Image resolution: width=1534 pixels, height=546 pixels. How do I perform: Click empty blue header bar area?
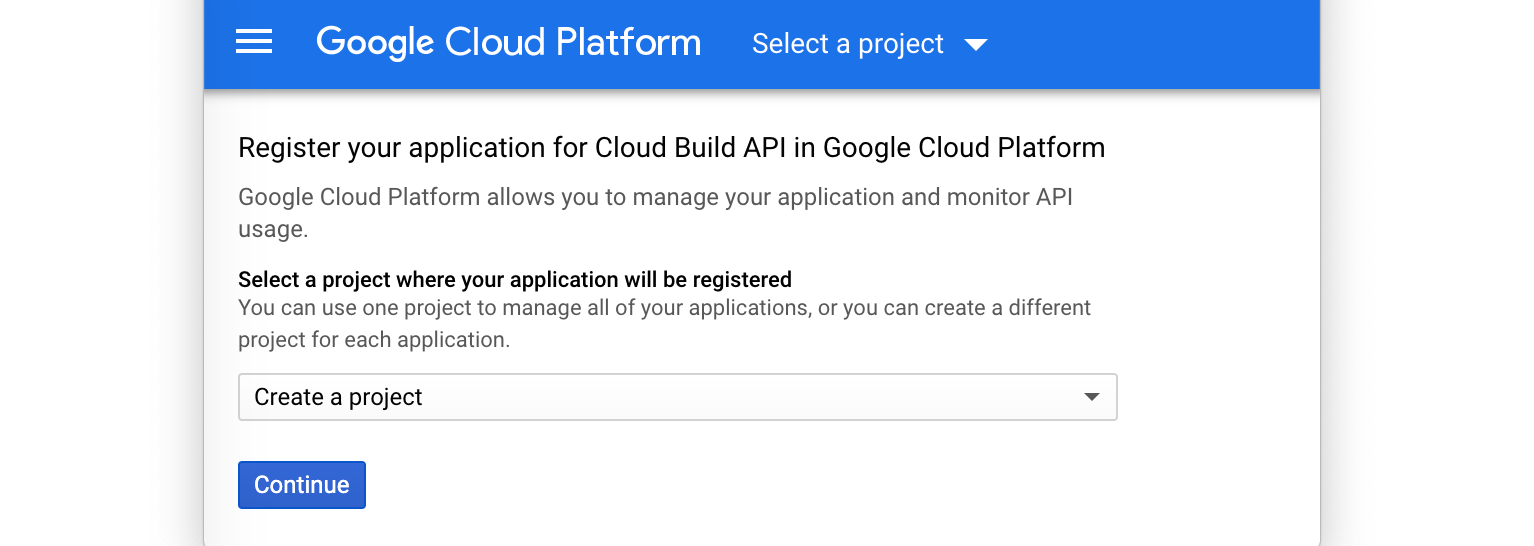click(x=1150, y=44)
